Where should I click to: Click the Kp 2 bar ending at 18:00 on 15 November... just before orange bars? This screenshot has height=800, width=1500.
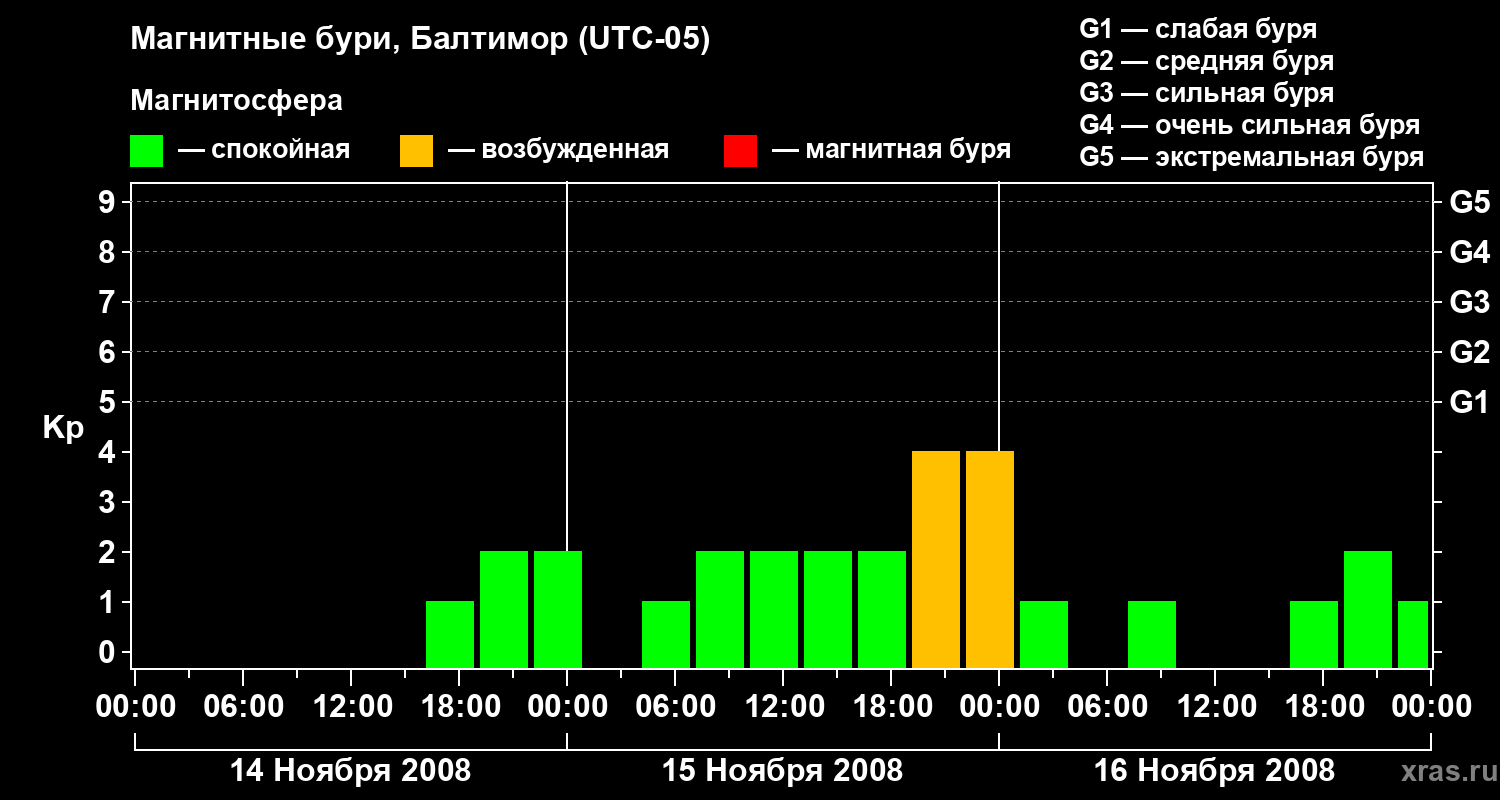(x=882, y=609)
